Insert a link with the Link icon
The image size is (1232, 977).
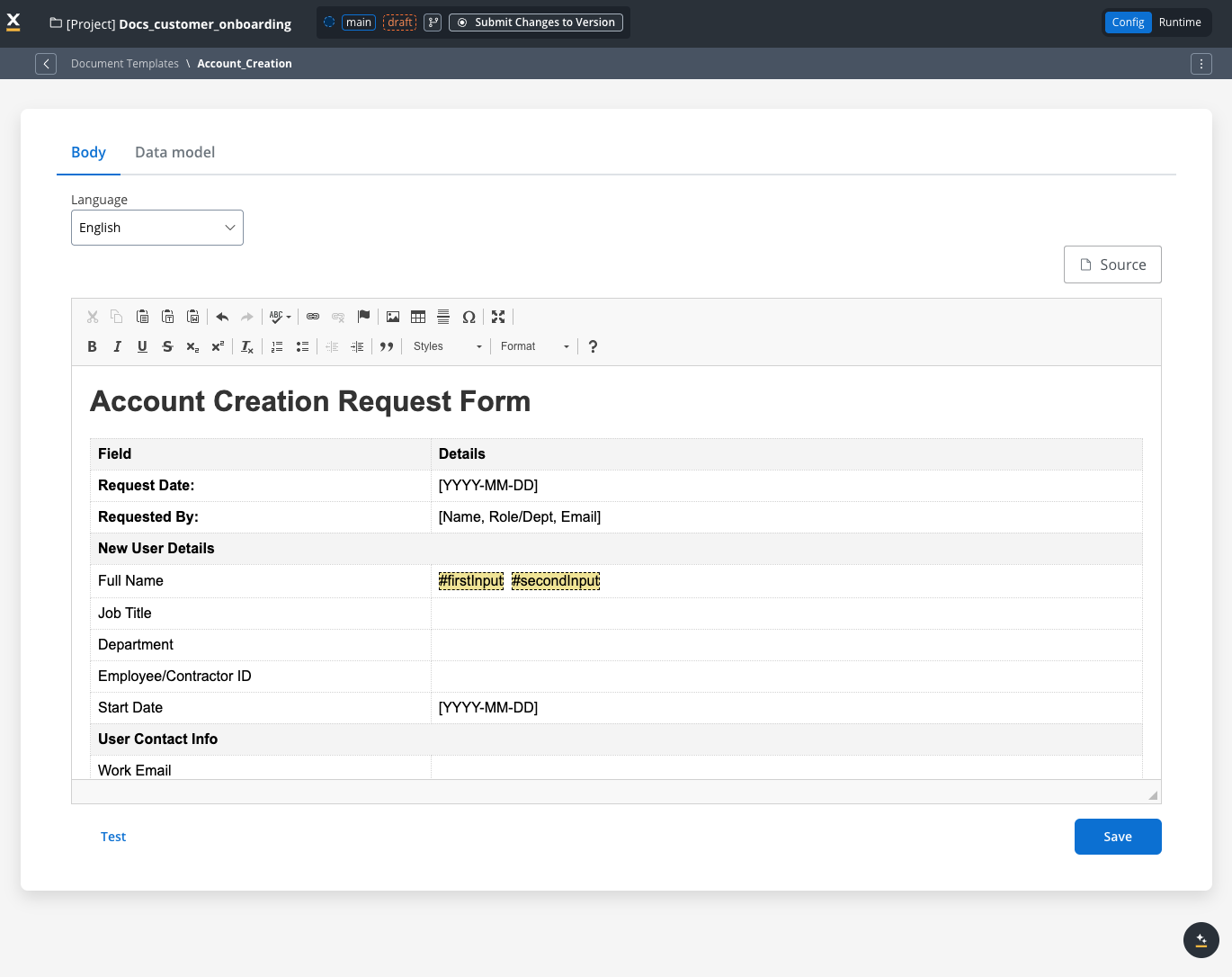313,317
